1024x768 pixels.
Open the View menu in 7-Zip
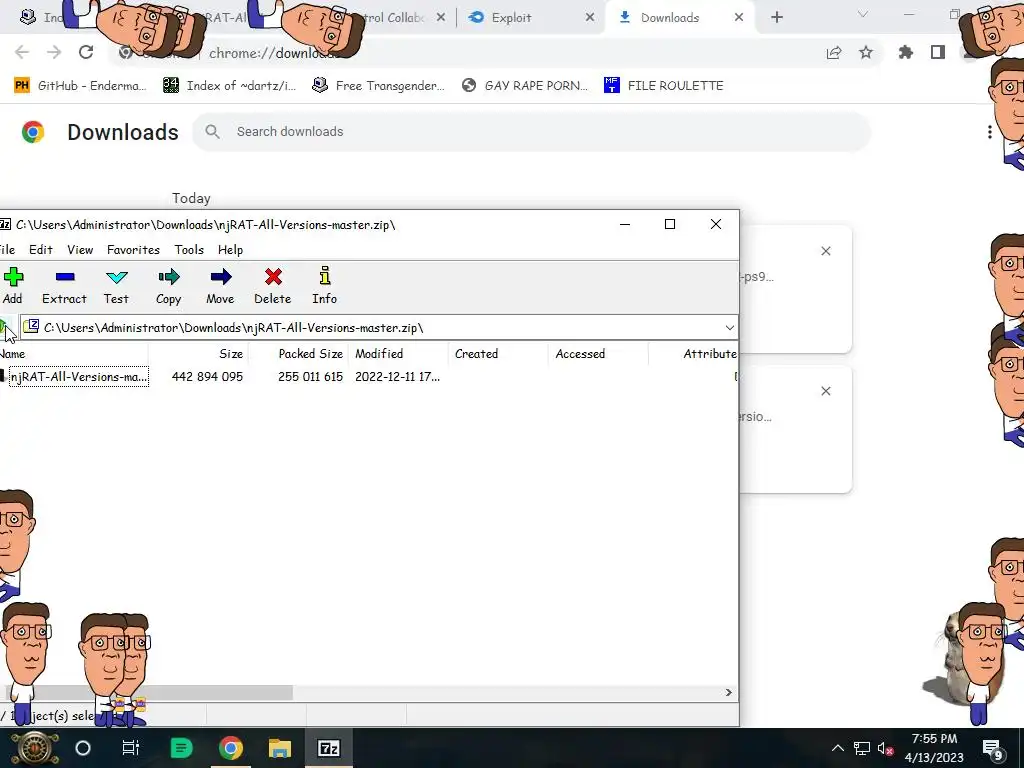coord(80,249)
